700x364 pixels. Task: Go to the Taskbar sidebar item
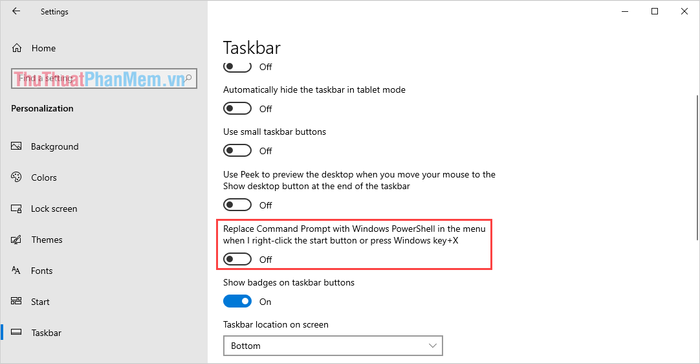tap(46, 333)
